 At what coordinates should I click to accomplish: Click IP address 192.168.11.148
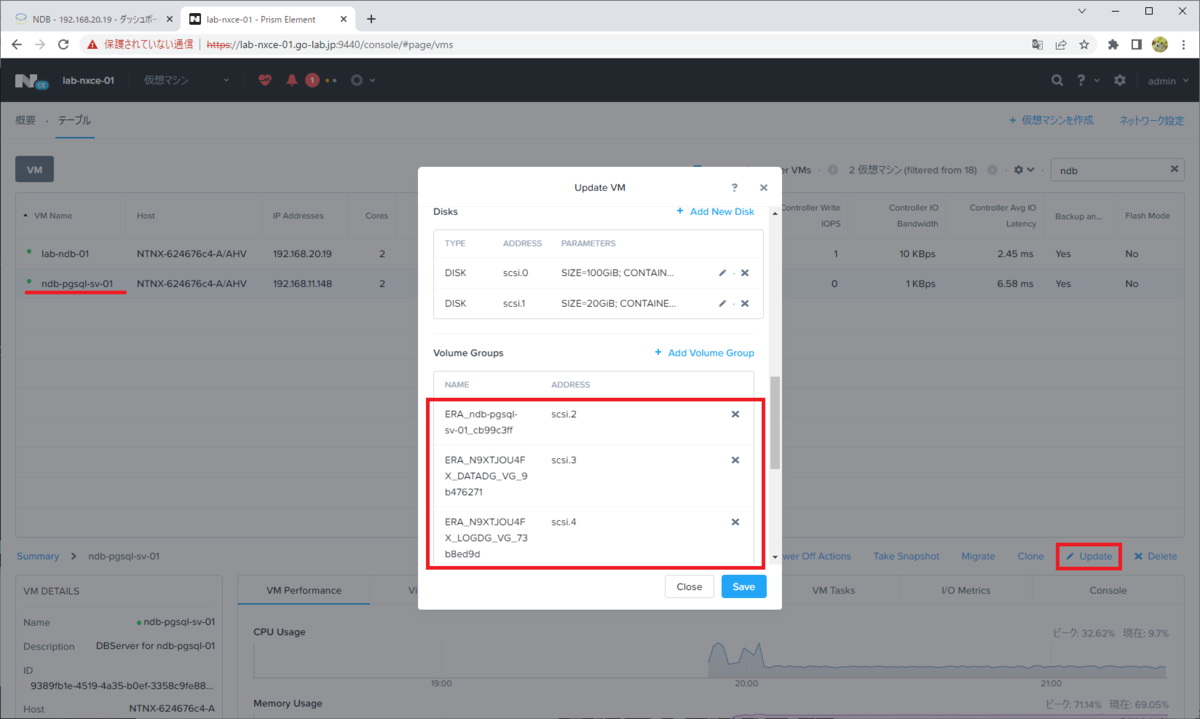pos(302,284)
